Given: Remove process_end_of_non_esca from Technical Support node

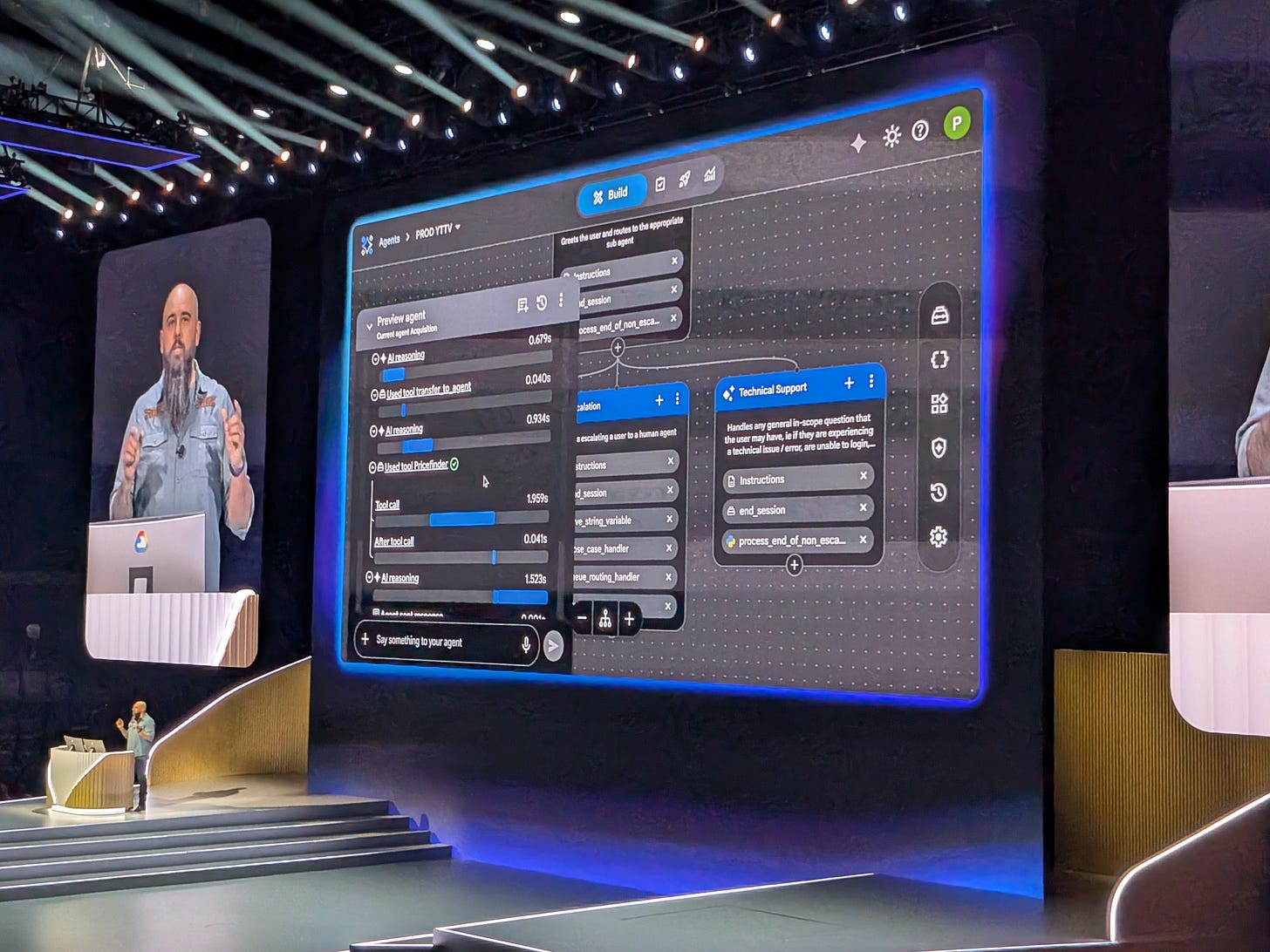Looking at the screenshot, I should 864,540.
